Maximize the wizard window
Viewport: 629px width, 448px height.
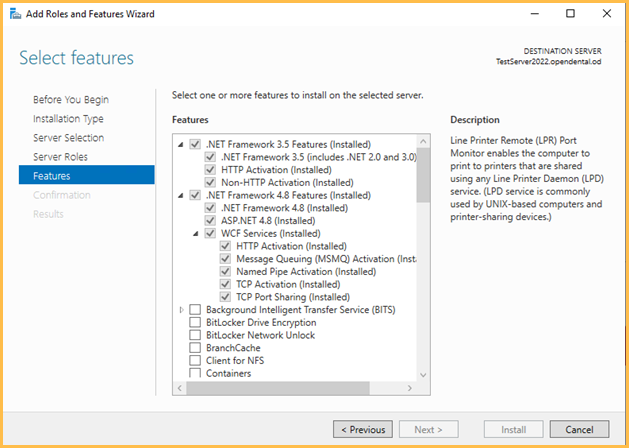click(570, 14)
